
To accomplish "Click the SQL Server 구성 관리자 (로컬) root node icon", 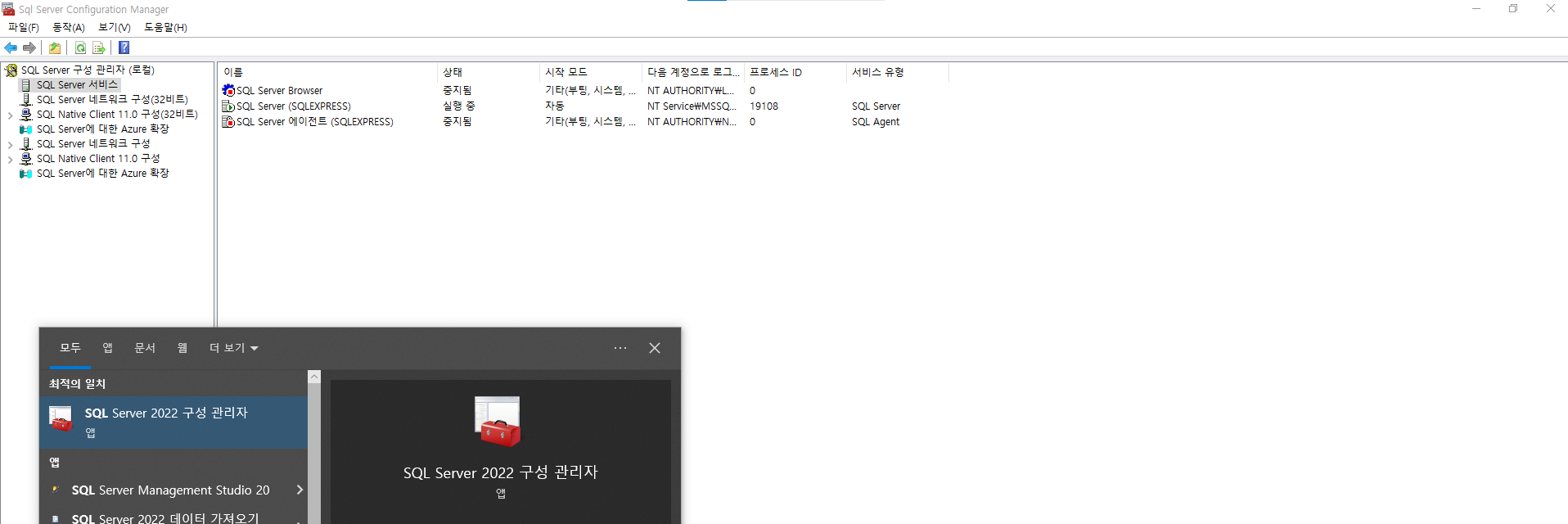I will (x=11, y=70).
